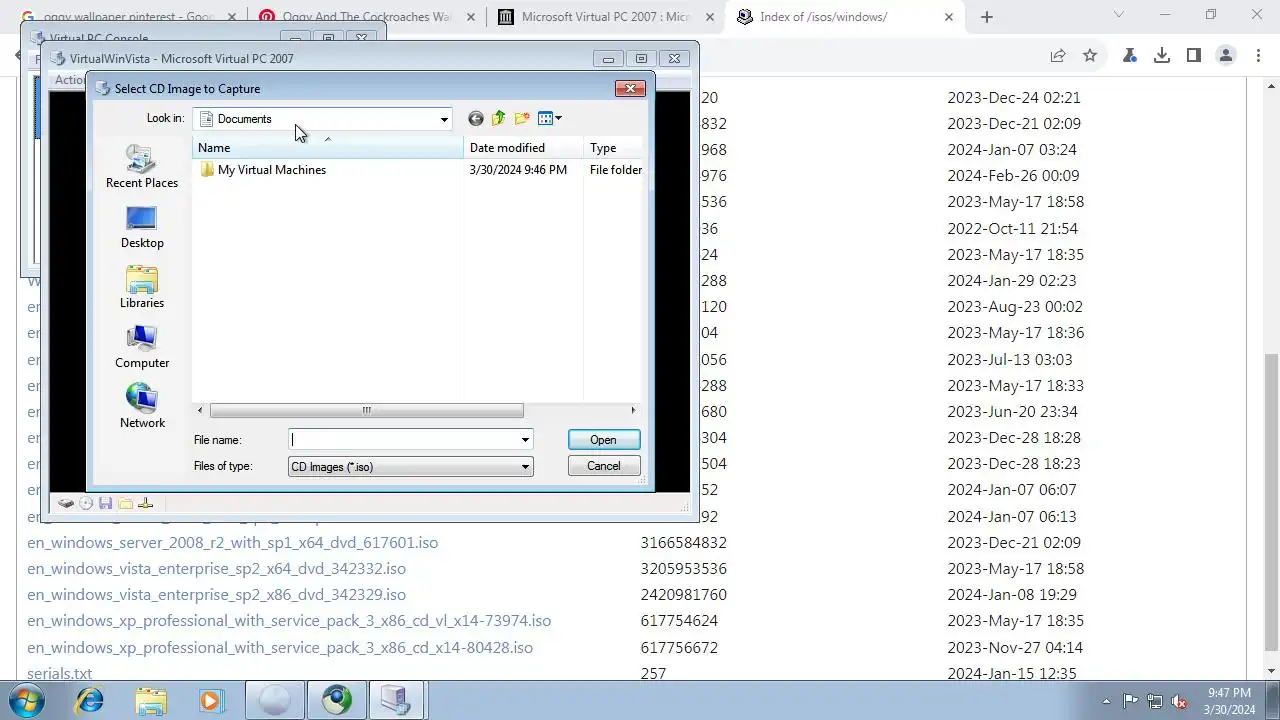
Task: Show browser downloads
Action: tap(1162, 56)
